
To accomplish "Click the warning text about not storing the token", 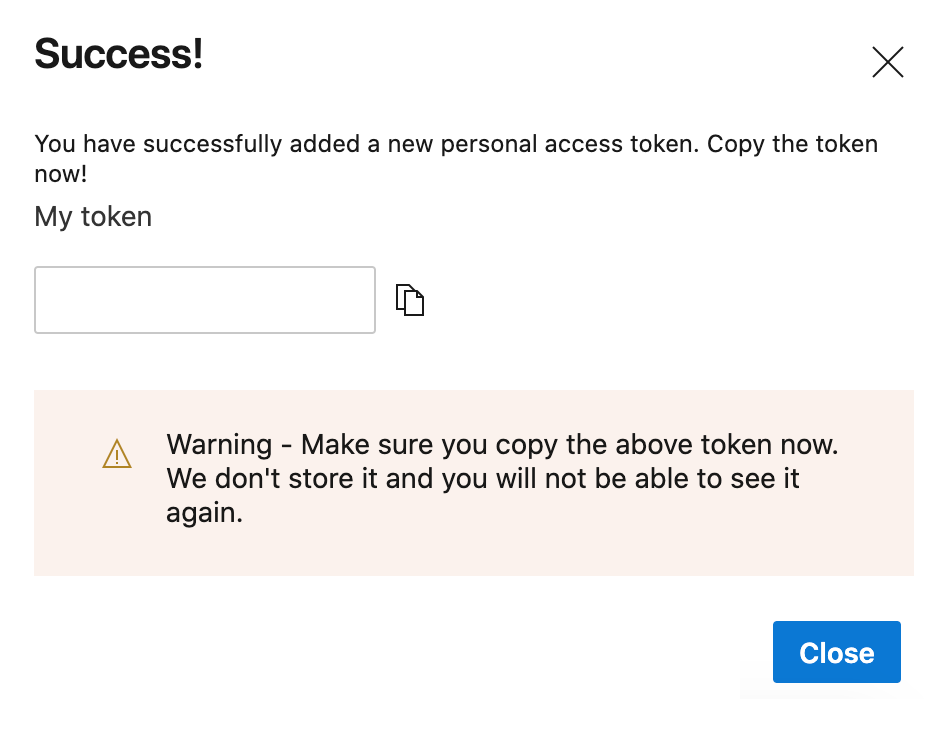I will [x=500, y=478].
